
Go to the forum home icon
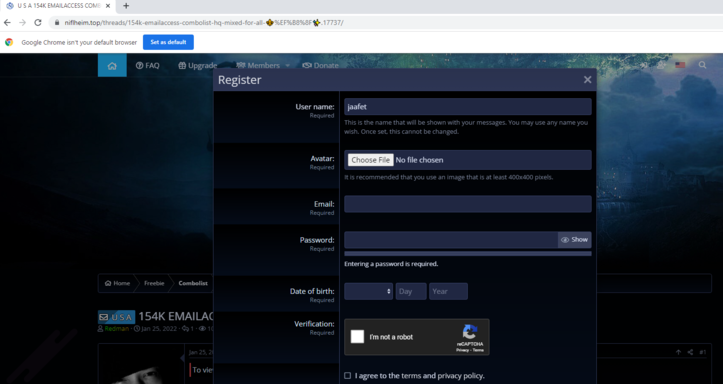[x=112, y=65]
